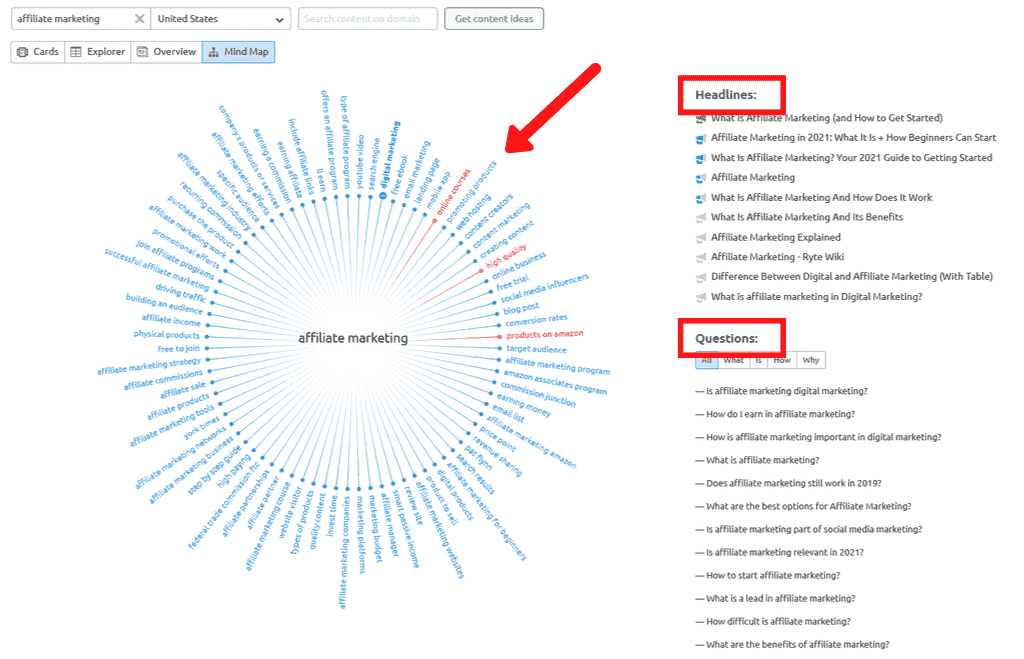Switch to the Cards view tab
1024x659 pixels.
pyautogui.click(x=38, y=52)
